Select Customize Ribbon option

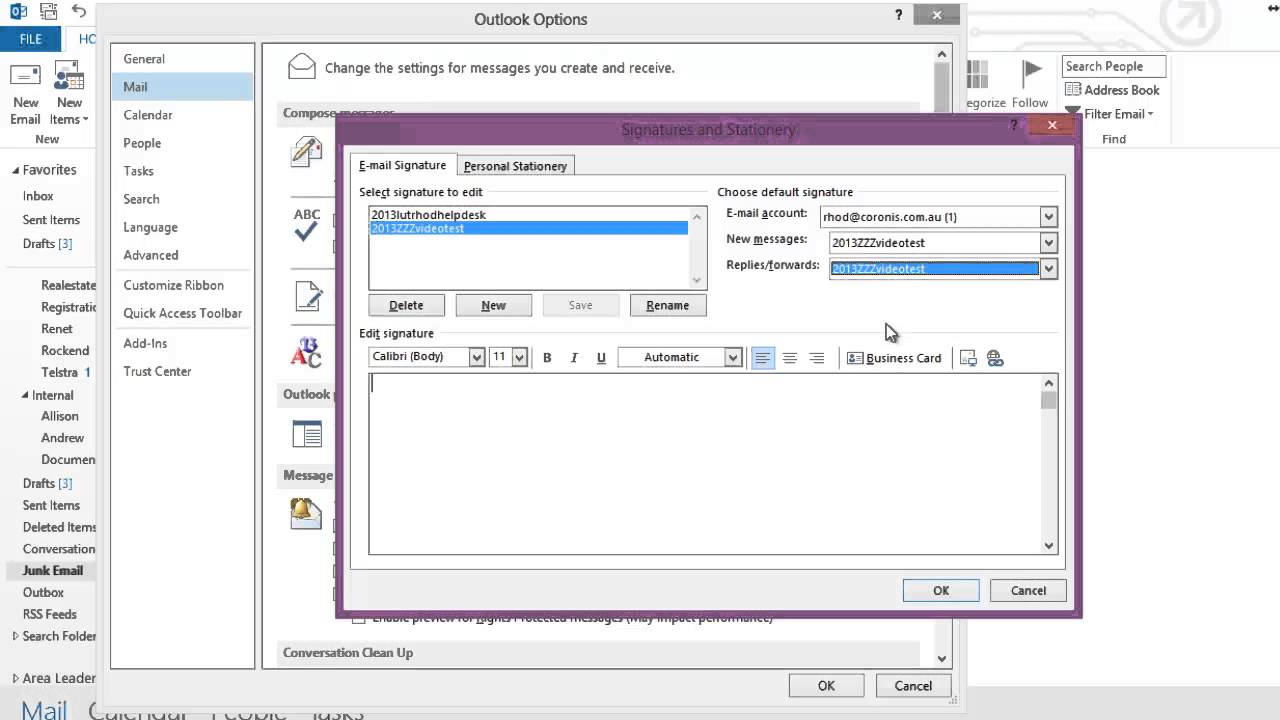tap(183, 285)
